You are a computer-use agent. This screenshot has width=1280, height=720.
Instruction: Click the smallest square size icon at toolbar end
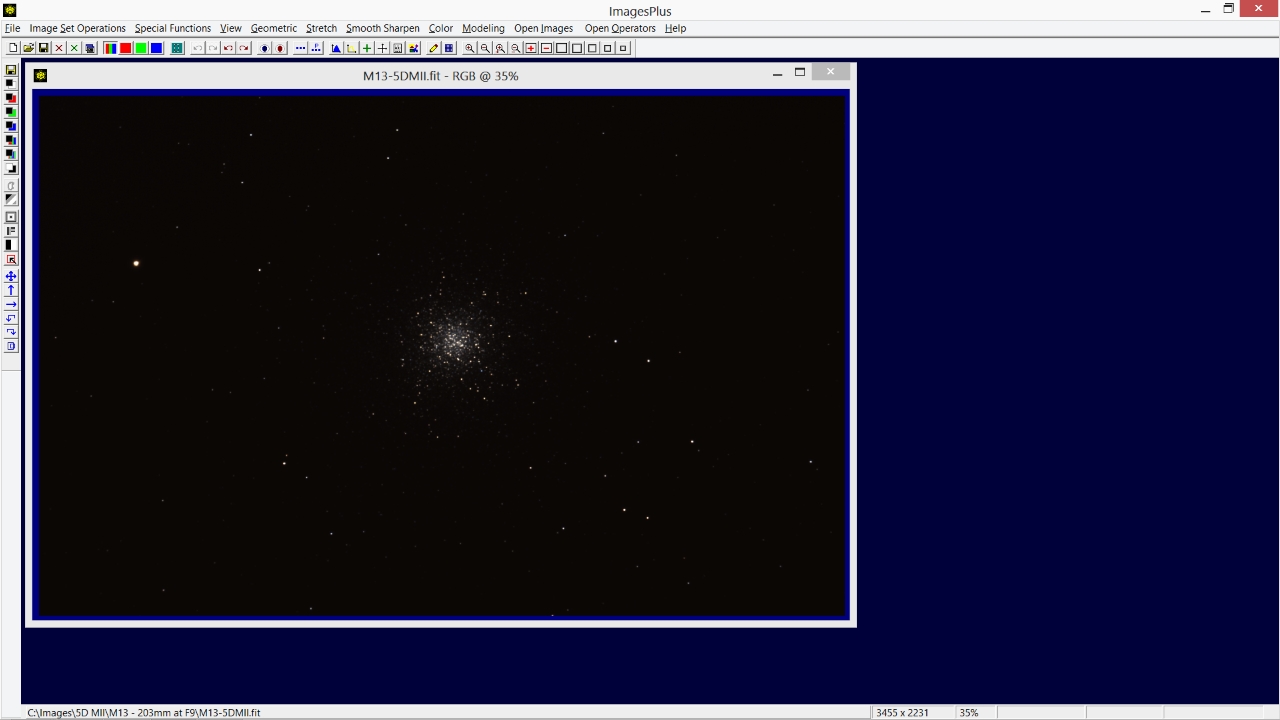(x=623, y=48)
